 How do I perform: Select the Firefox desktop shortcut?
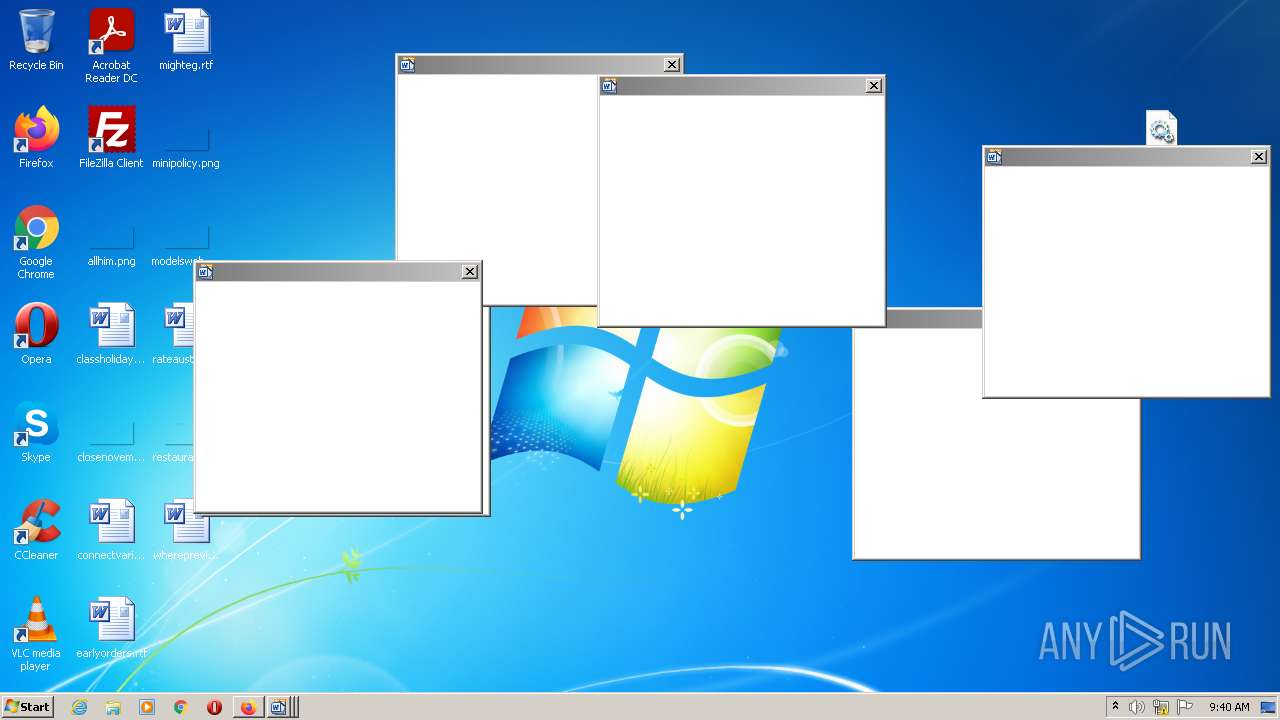point(36,138)
